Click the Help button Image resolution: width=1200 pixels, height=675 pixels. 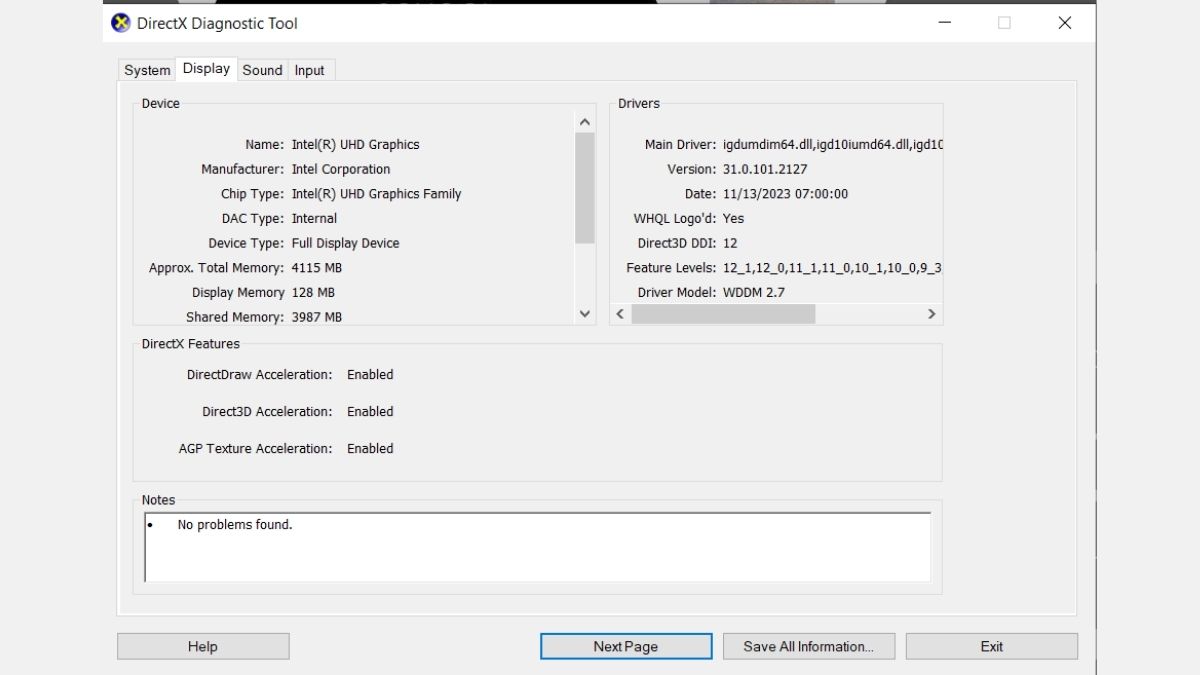[x=203, y=646]
